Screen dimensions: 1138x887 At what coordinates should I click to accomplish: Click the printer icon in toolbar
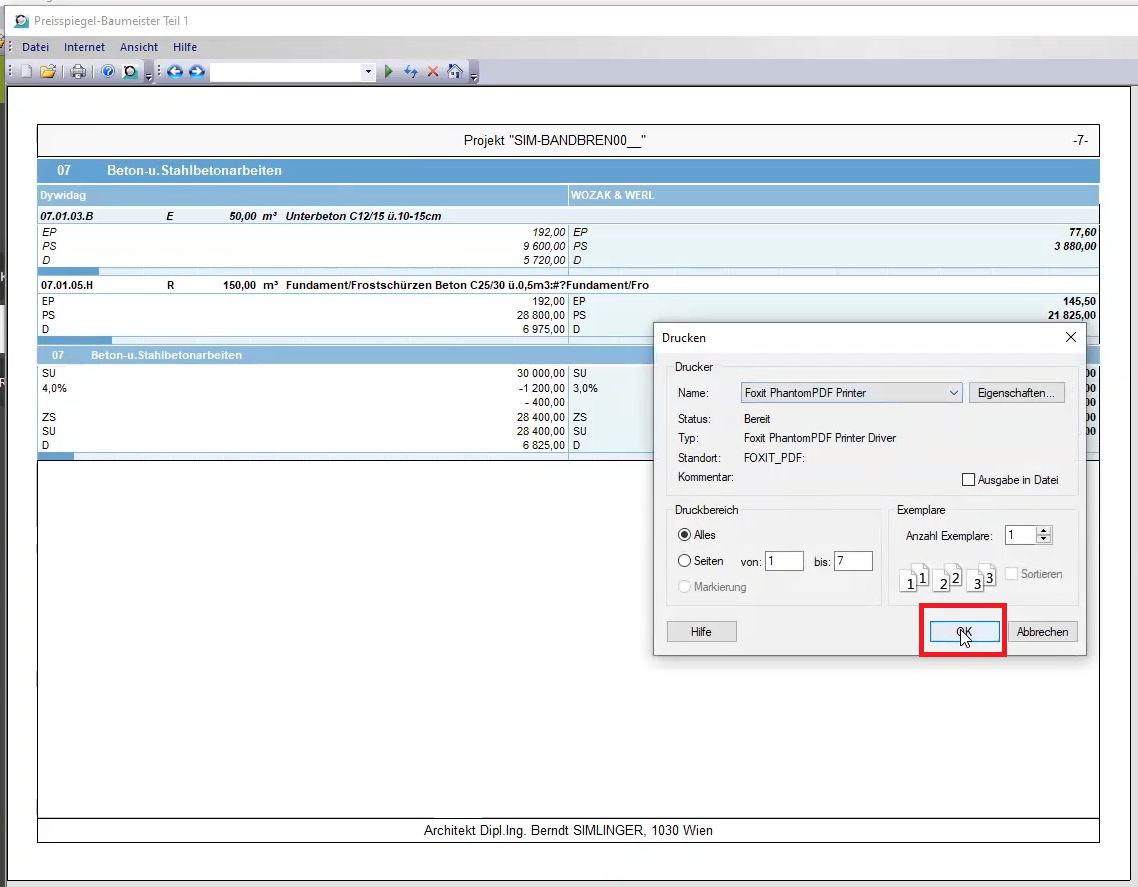pos(78,72)
